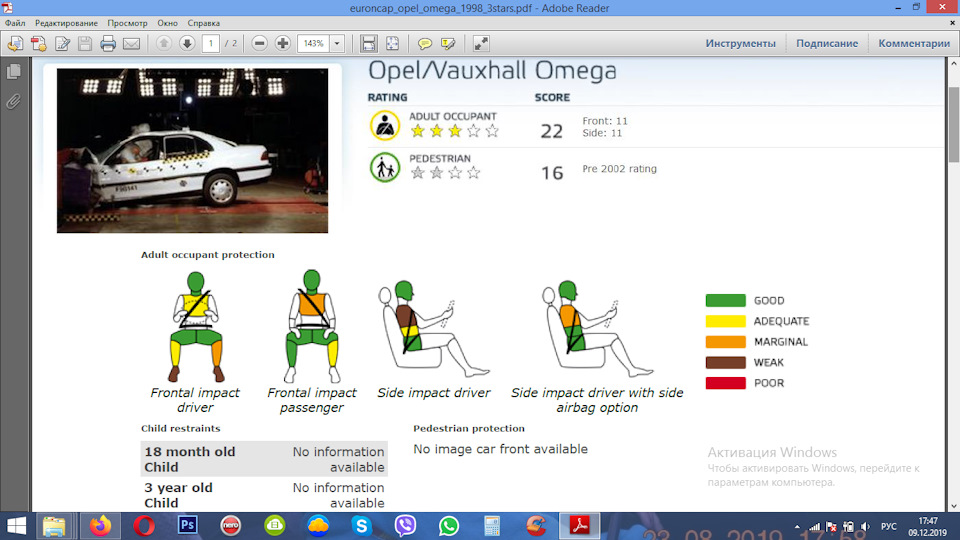
Task: Click the Frontal impact driver dummy figure
Action: 196,326
